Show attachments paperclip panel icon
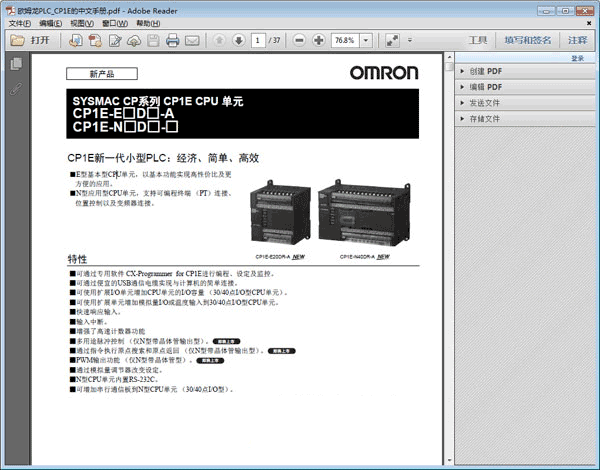Screen dimensions: 600x470 coord(16,88)
